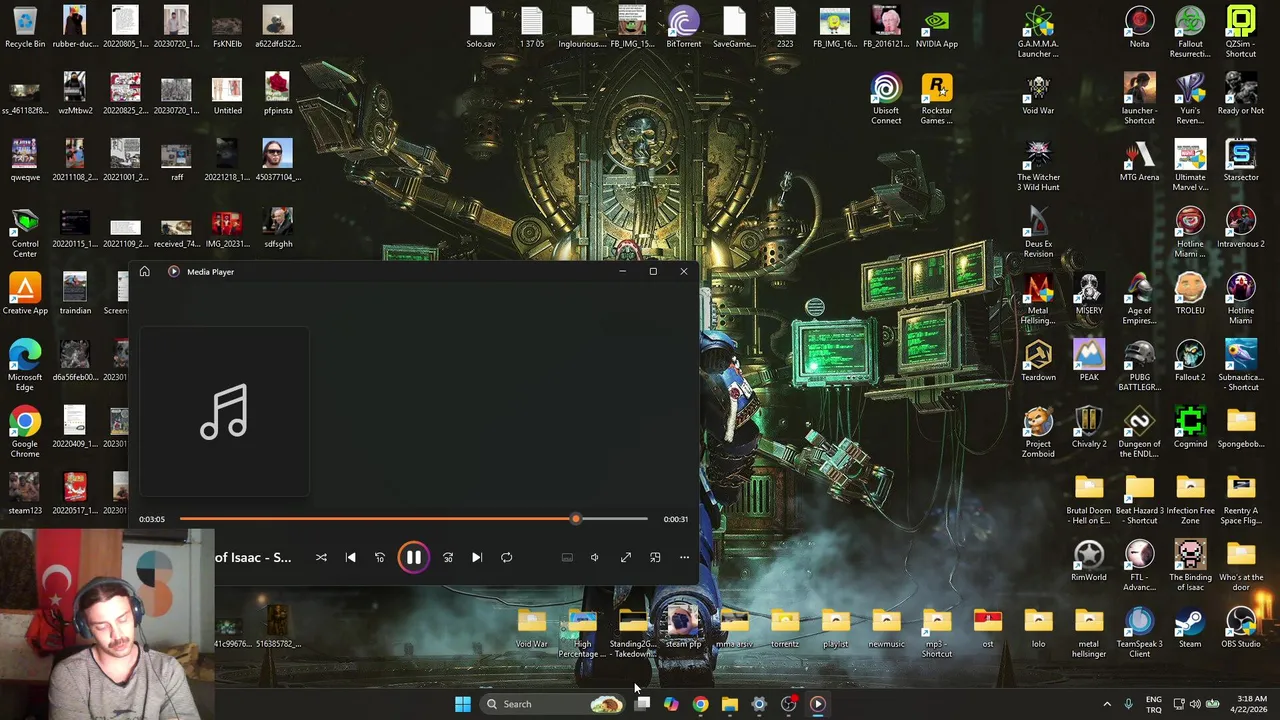Open Media Player home button
Viewport: 1280px width, 720px height.
[x=145, y=271]
